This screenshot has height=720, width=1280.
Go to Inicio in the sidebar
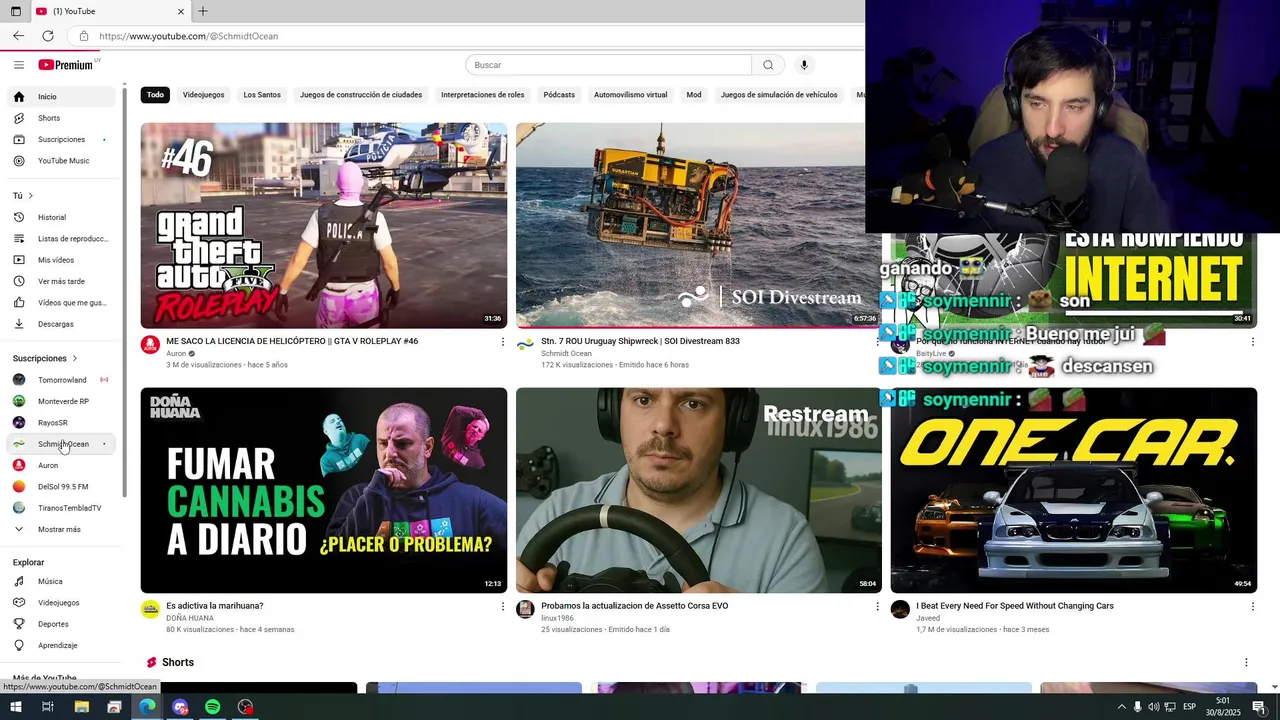[62, 97]
